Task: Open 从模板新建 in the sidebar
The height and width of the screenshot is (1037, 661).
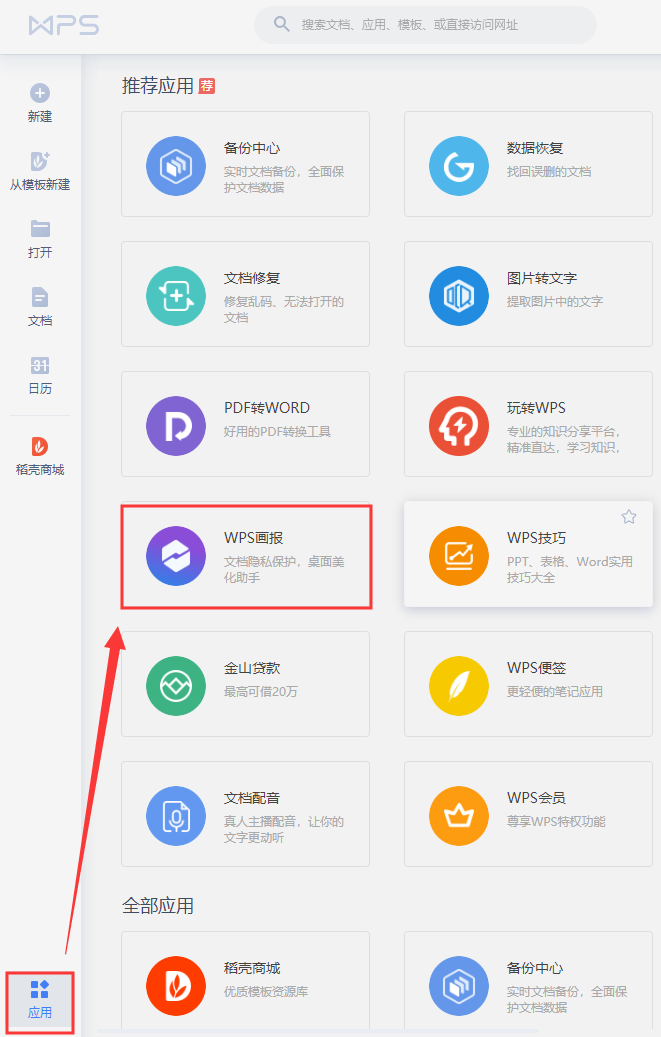Action: pyautogui.click(x=40, y=171)
